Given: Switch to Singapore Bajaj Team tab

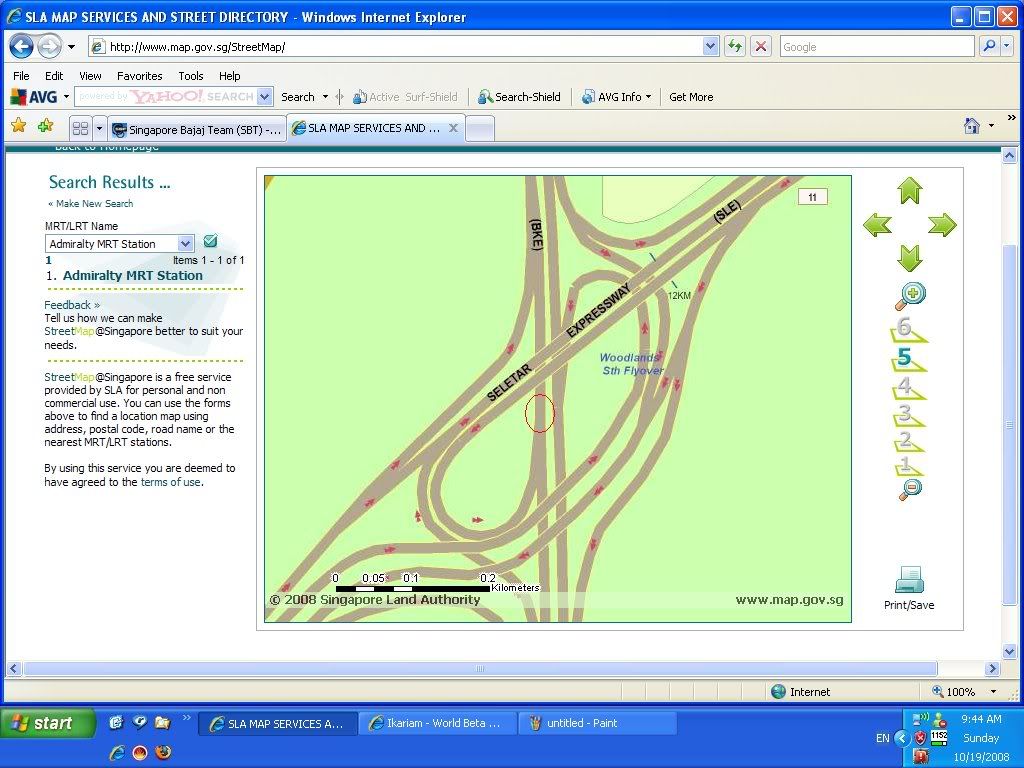Looking at the screenshot, I should pos(197,129).
